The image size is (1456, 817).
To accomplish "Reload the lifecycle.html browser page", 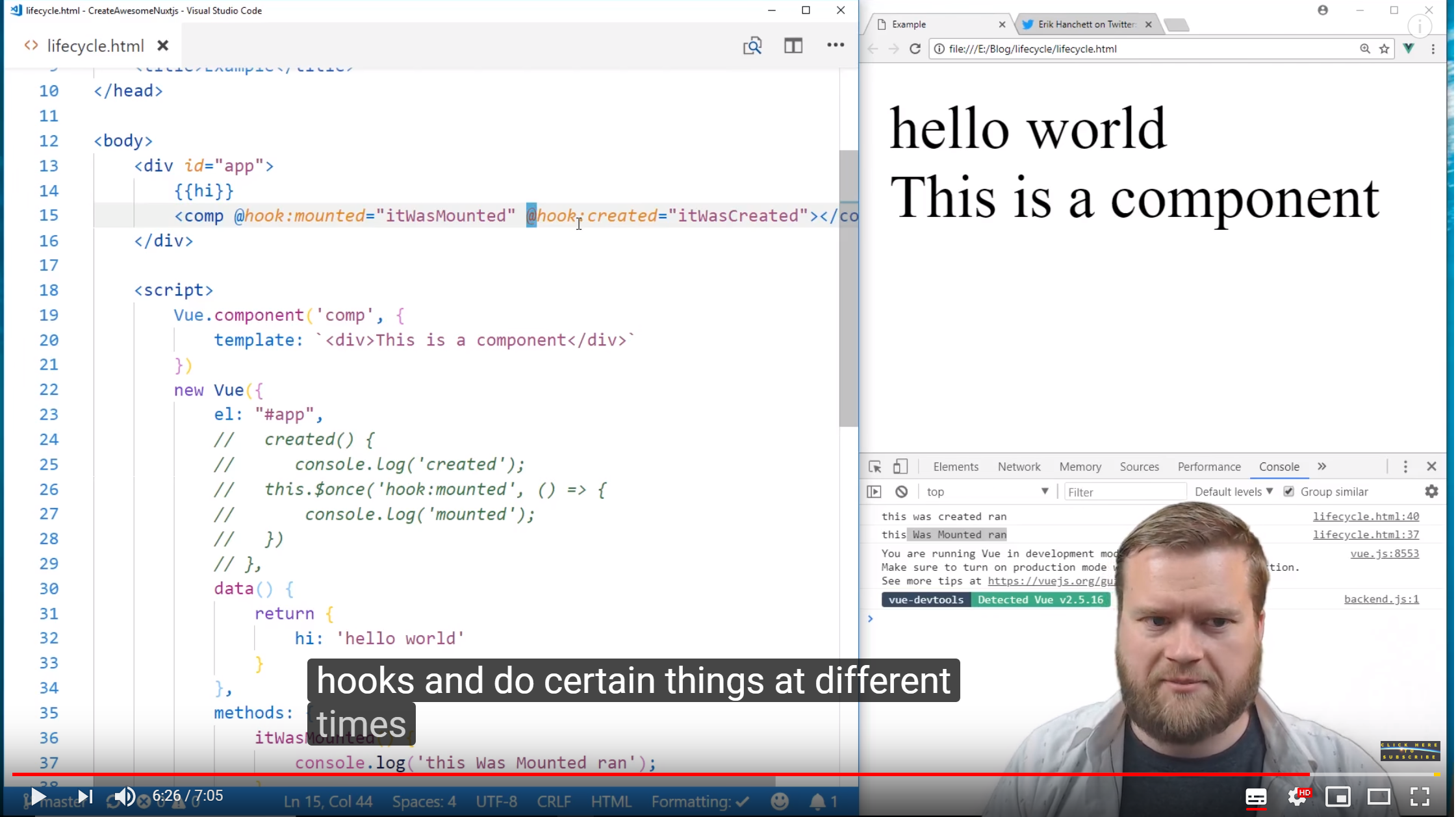I will 915,49.
